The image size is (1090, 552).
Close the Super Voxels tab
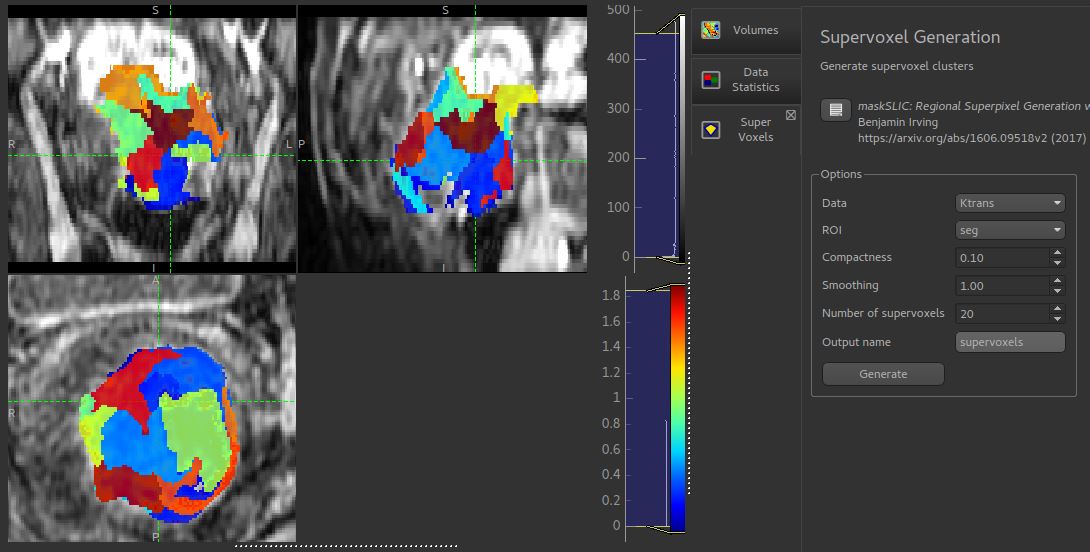tap(790, 115)
